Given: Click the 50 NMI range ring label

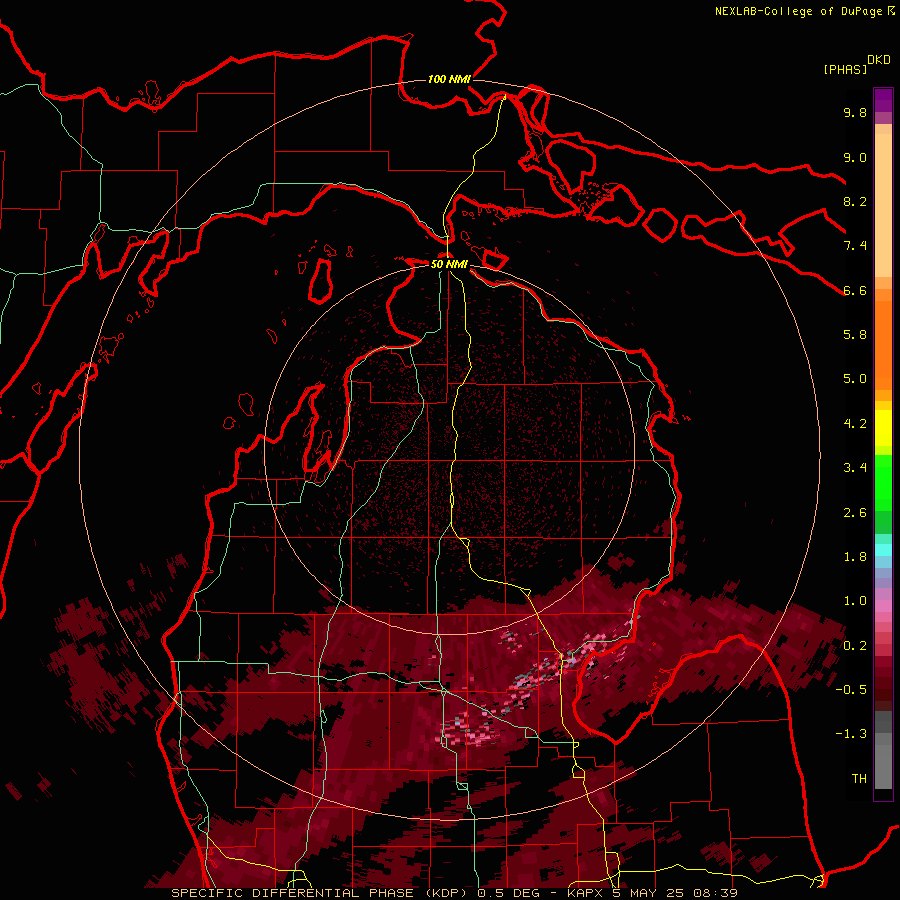Looking at the screenshot, I should [x=449, y=264].
